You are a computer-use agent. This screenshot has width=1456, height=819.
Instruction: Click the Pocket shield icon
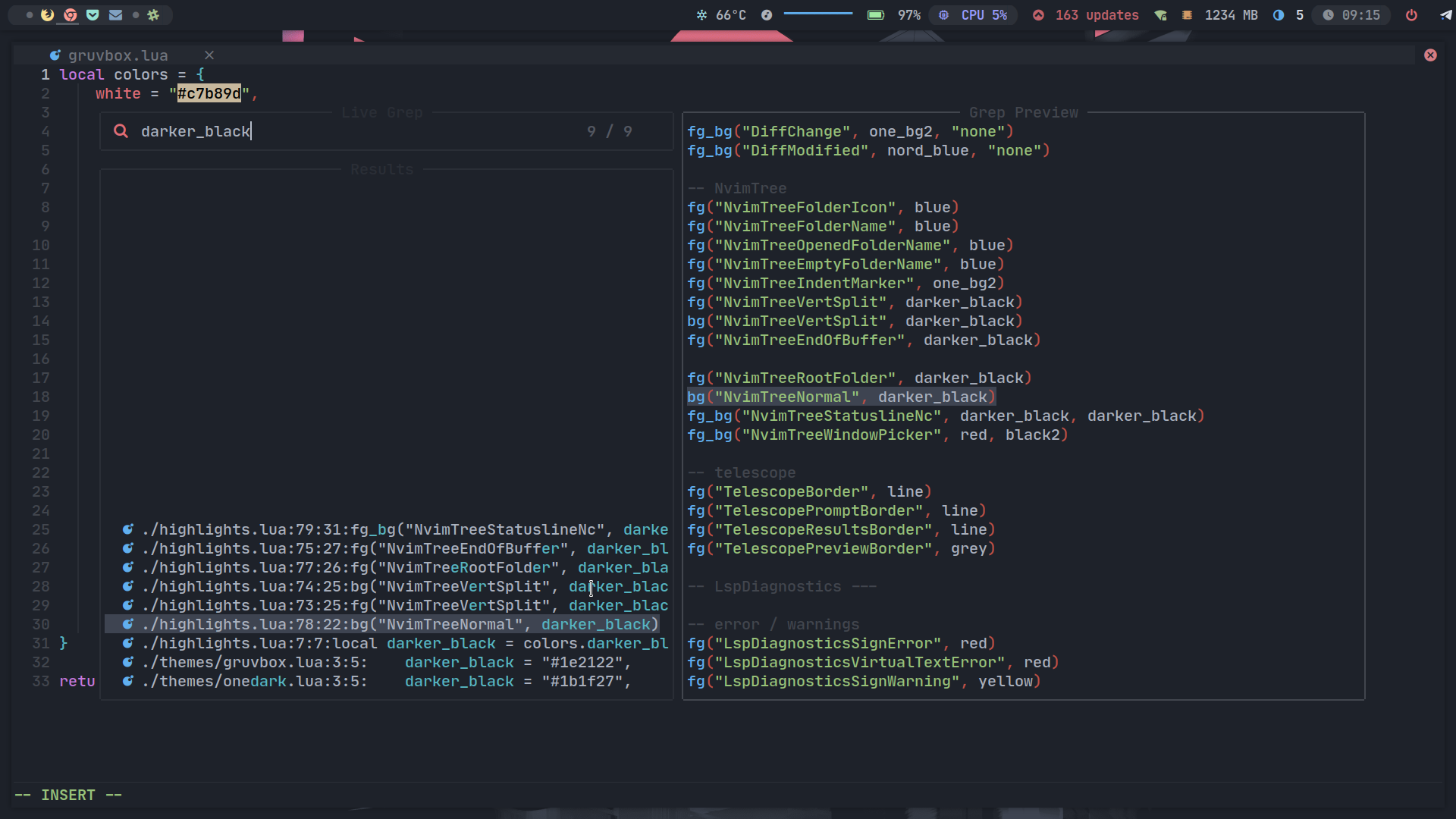[x=93, y=14]
